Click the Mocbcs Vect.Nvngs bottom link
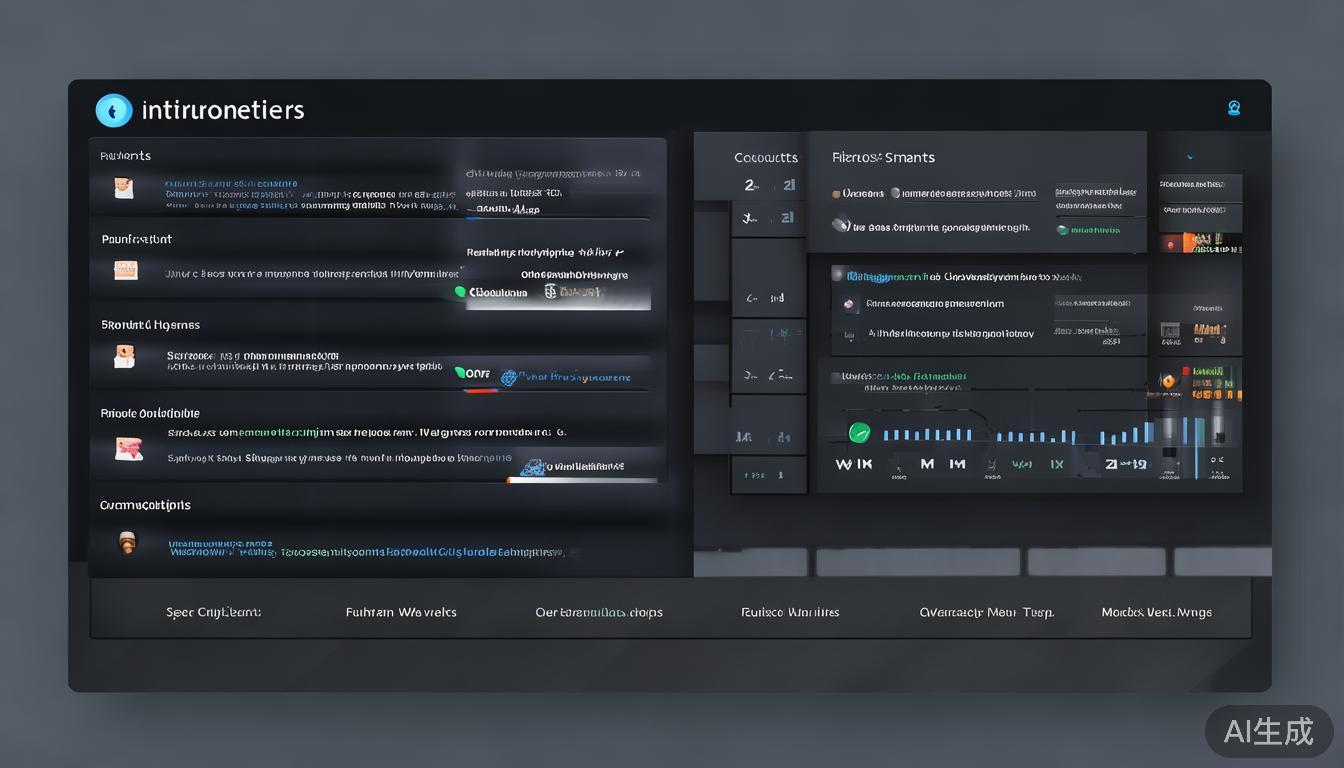 [x=1156, y=612]
